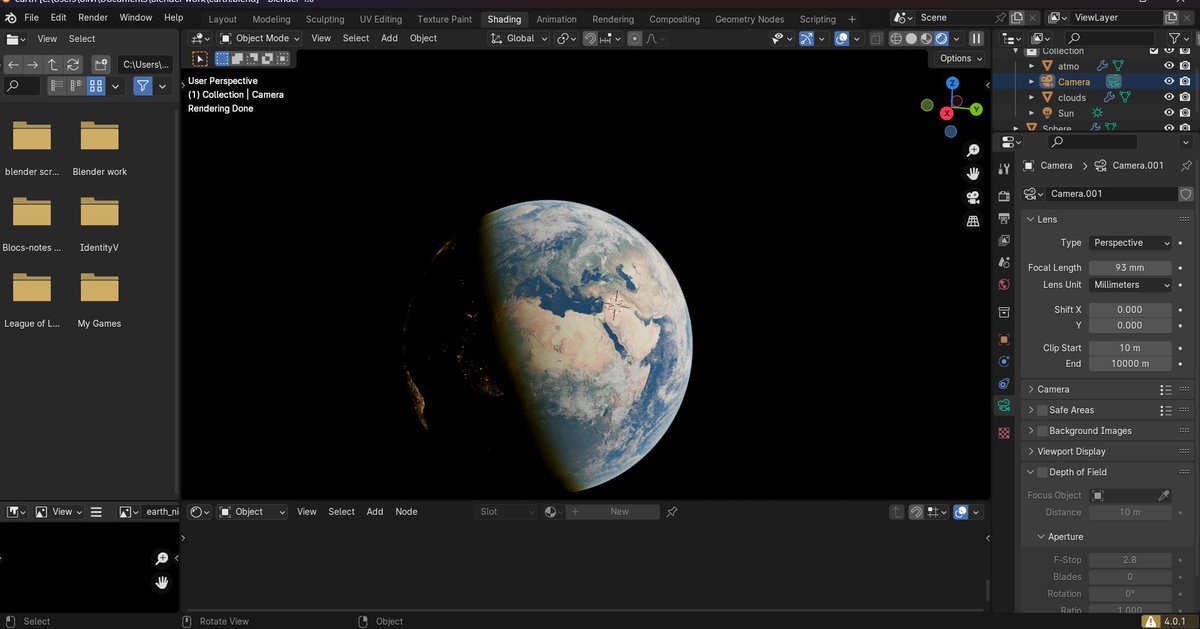Click the Options button in the viewport
This screenshot has height=629, width=1200.
point(958,58)
